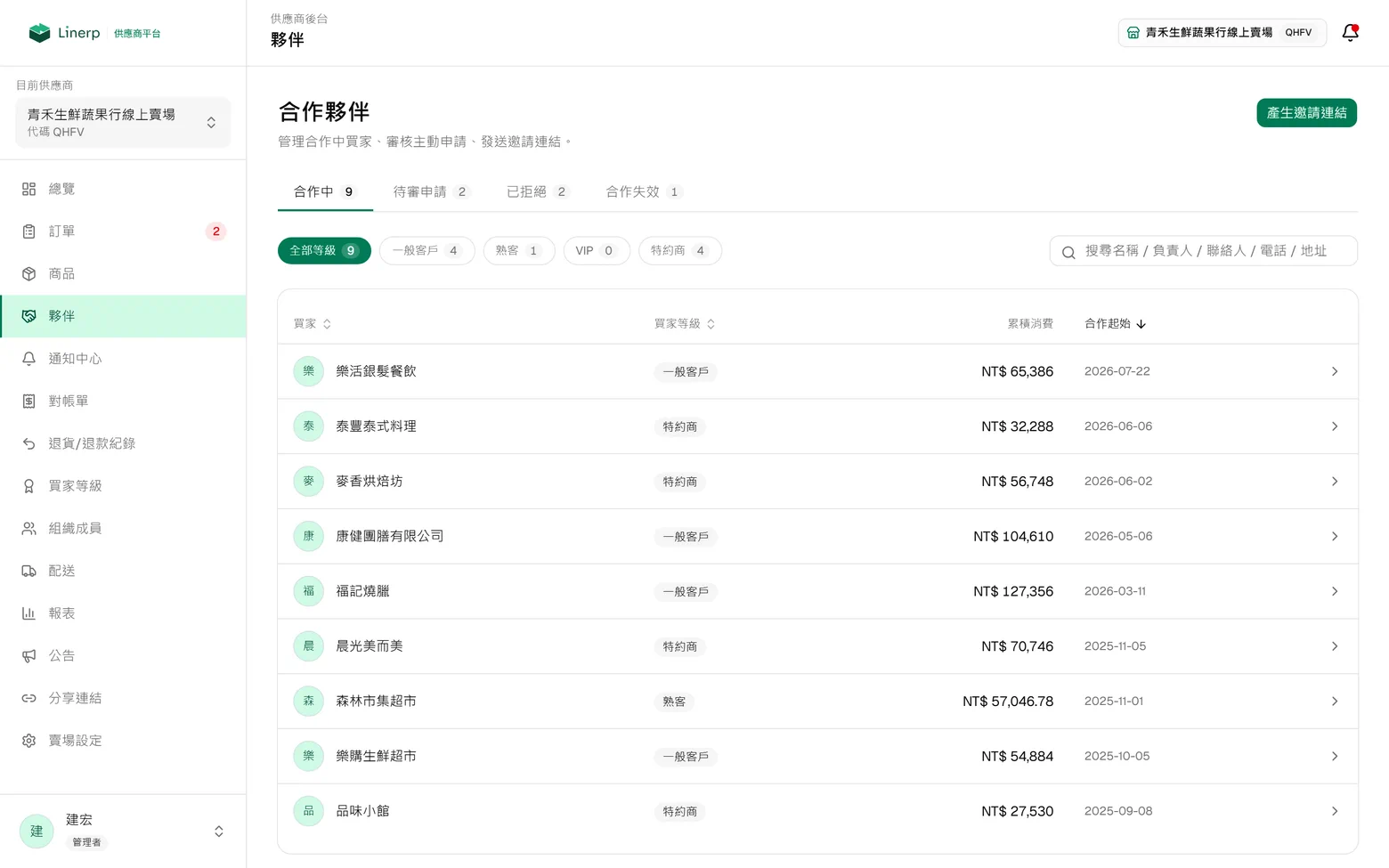The image size is (1389, 868).
Task: Open the 買家等級 medal icon
Action: coord(28,486)
